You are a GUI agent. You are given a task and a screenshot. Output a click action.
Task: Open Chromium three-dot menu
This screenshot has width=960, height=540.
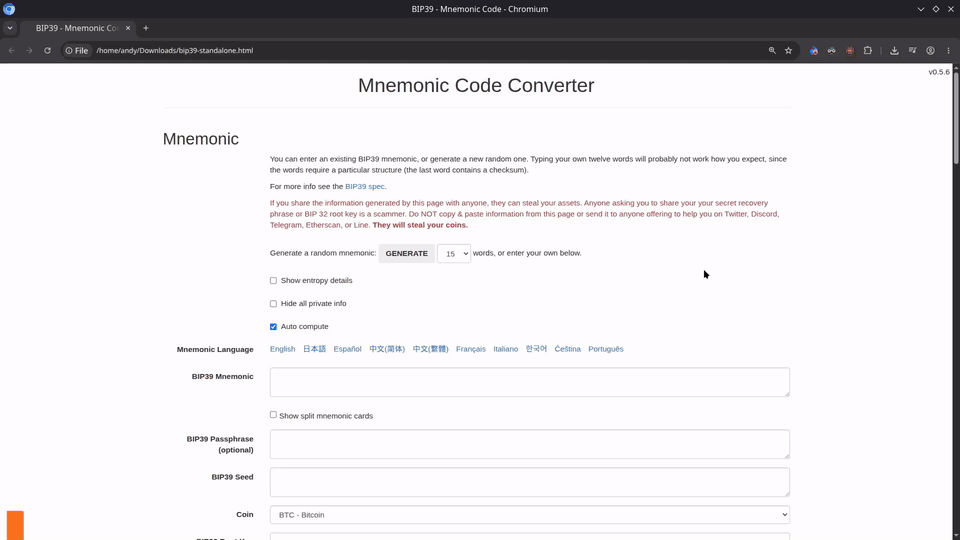point(948,51)
